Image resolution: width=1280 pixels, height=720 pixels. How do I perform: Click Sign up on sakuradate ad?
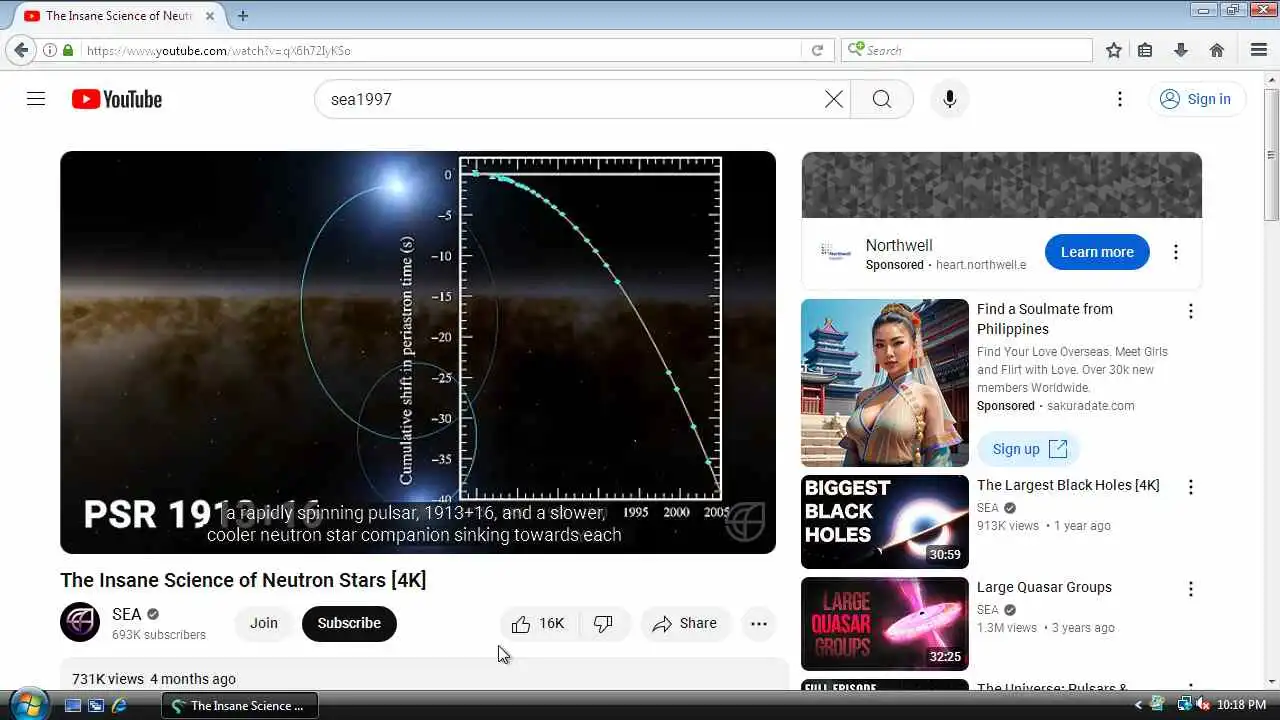(x=1028, y=449)
